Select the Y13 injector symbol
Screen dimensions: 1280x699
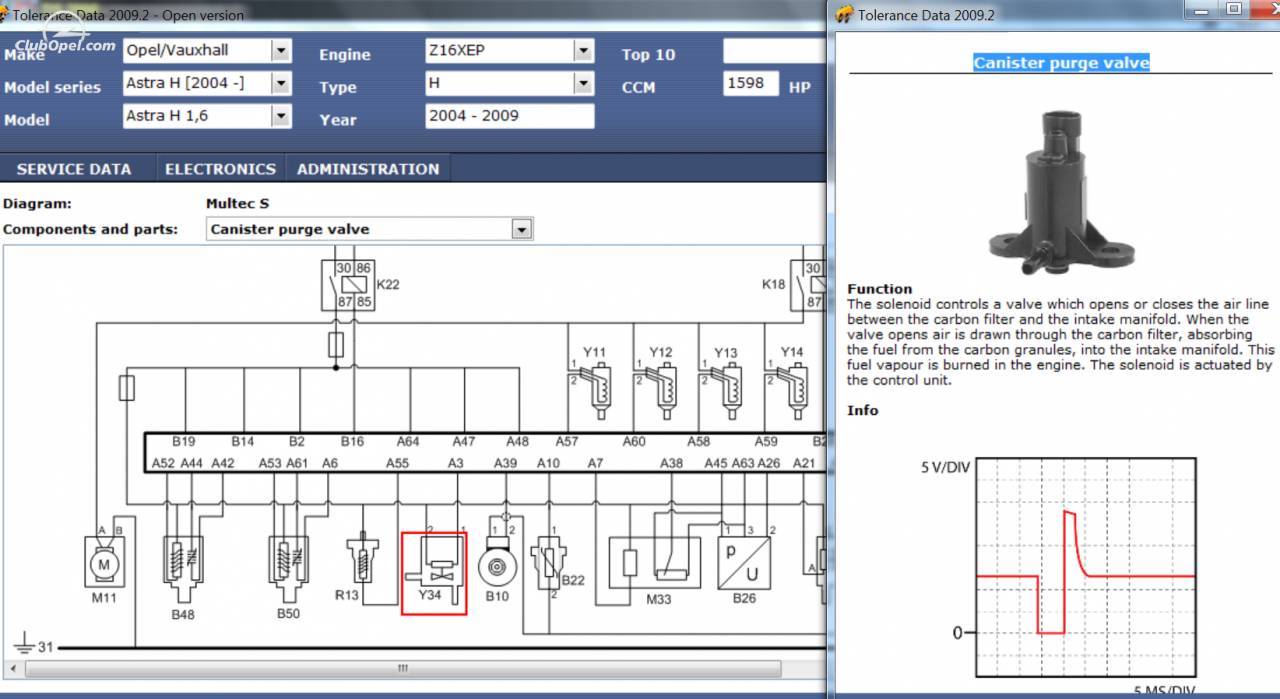(x=727, y=392)
